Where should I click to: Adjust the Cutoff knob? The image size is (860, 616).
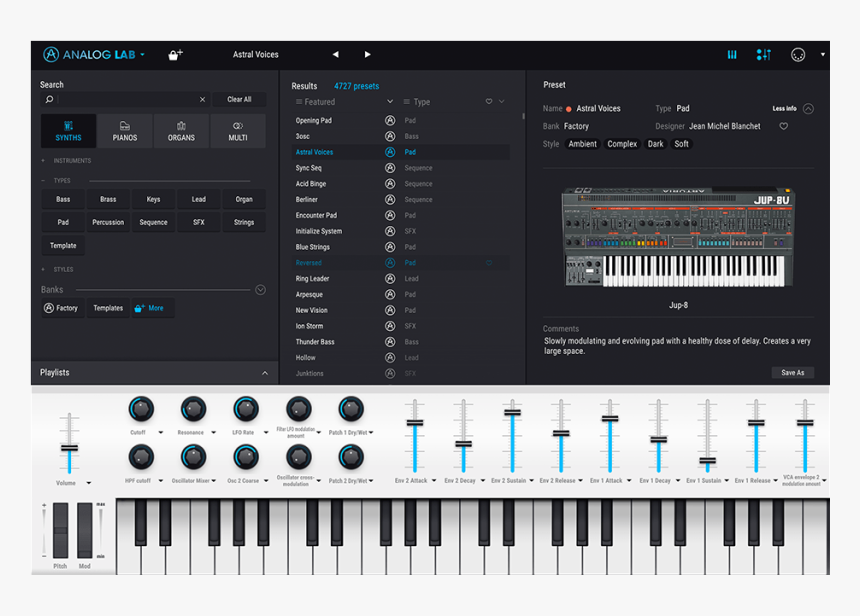141,409
